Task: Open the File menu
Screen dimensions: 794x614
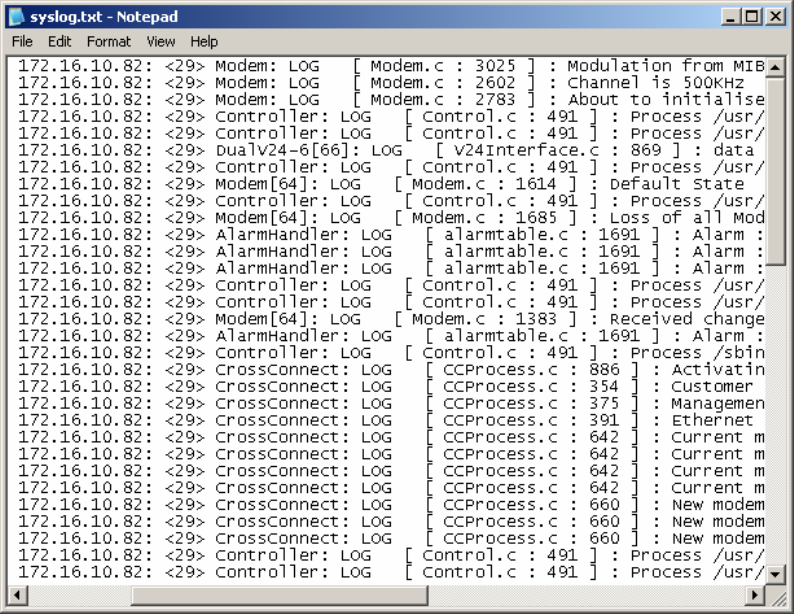Action: 22,42
